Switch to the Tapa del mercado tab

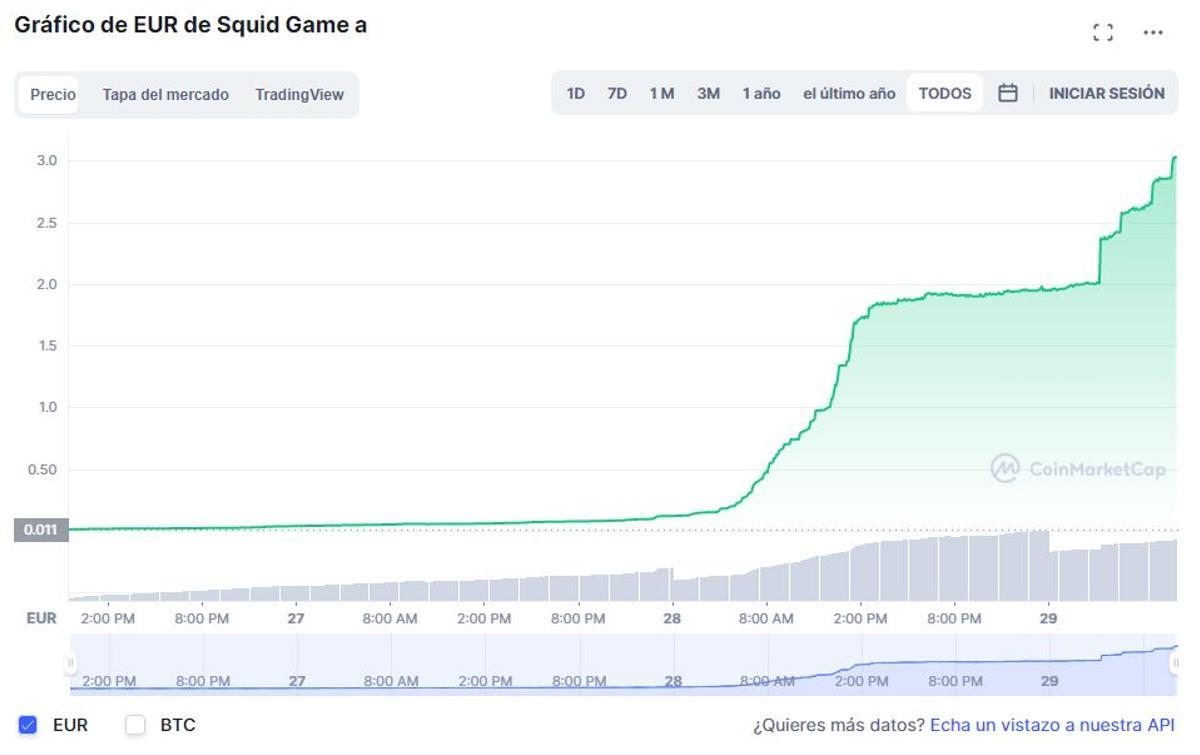coord(168,94)
